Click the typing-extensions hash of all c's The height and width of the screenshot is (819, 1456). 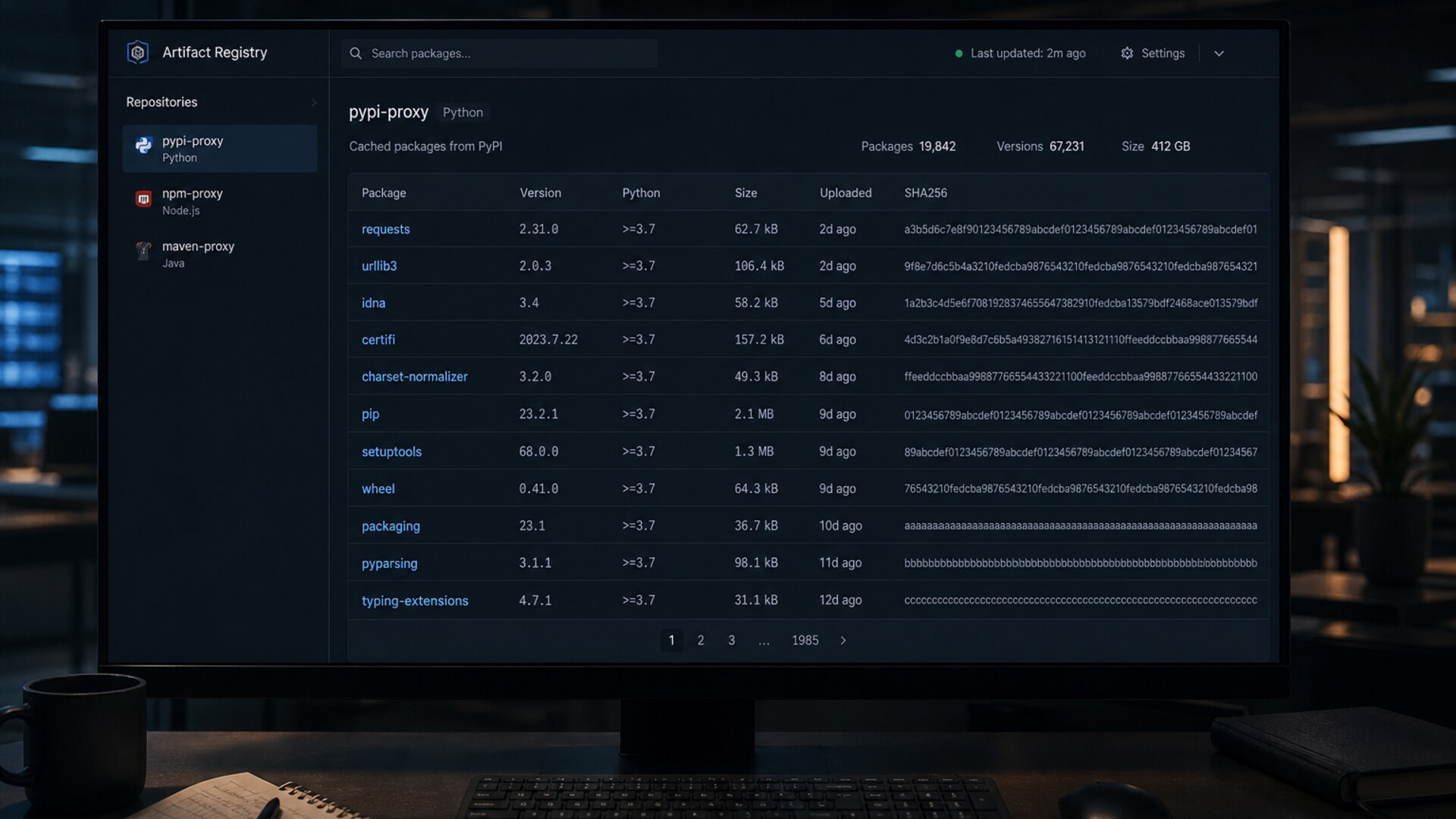coord(1081,600)
